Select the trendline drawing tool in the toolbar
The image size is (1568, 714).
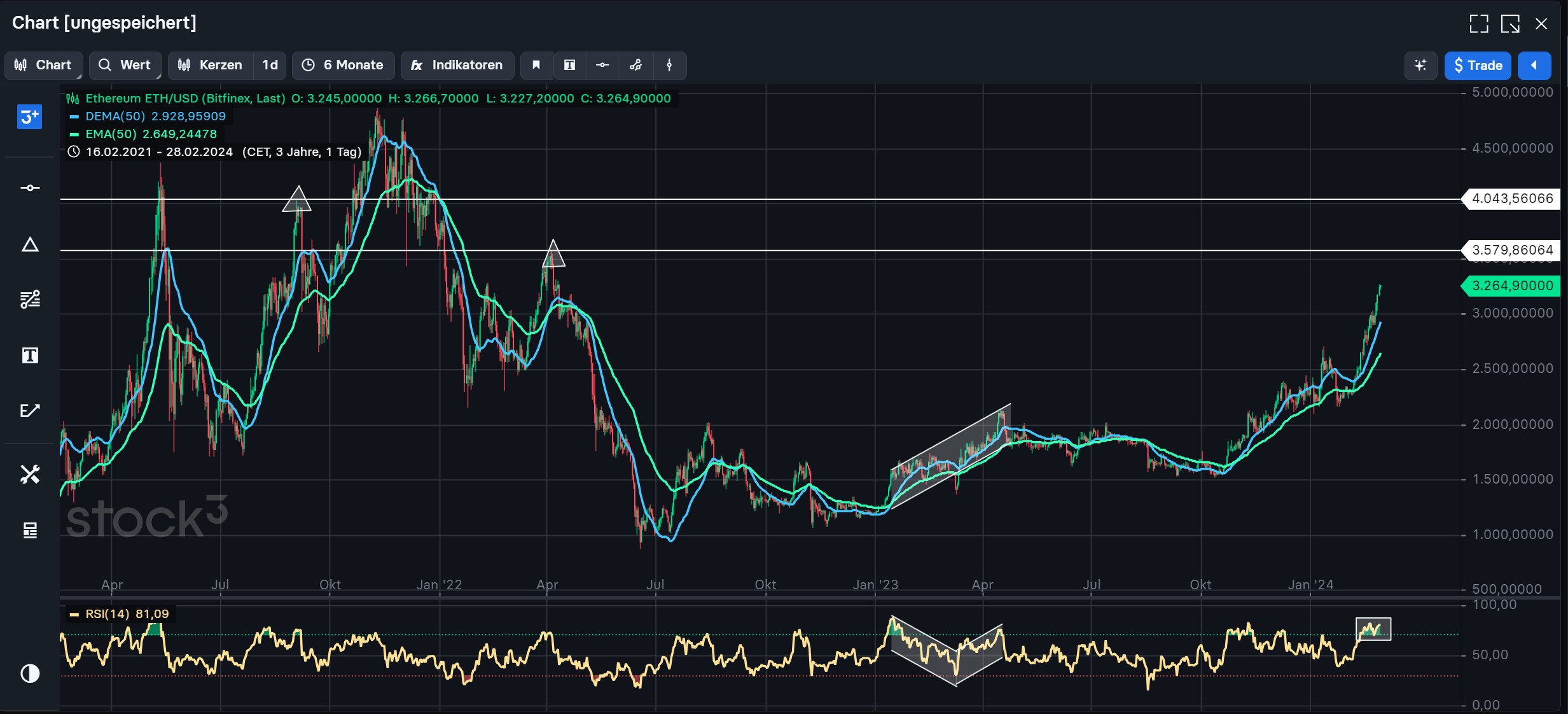[x=636, y=66]
